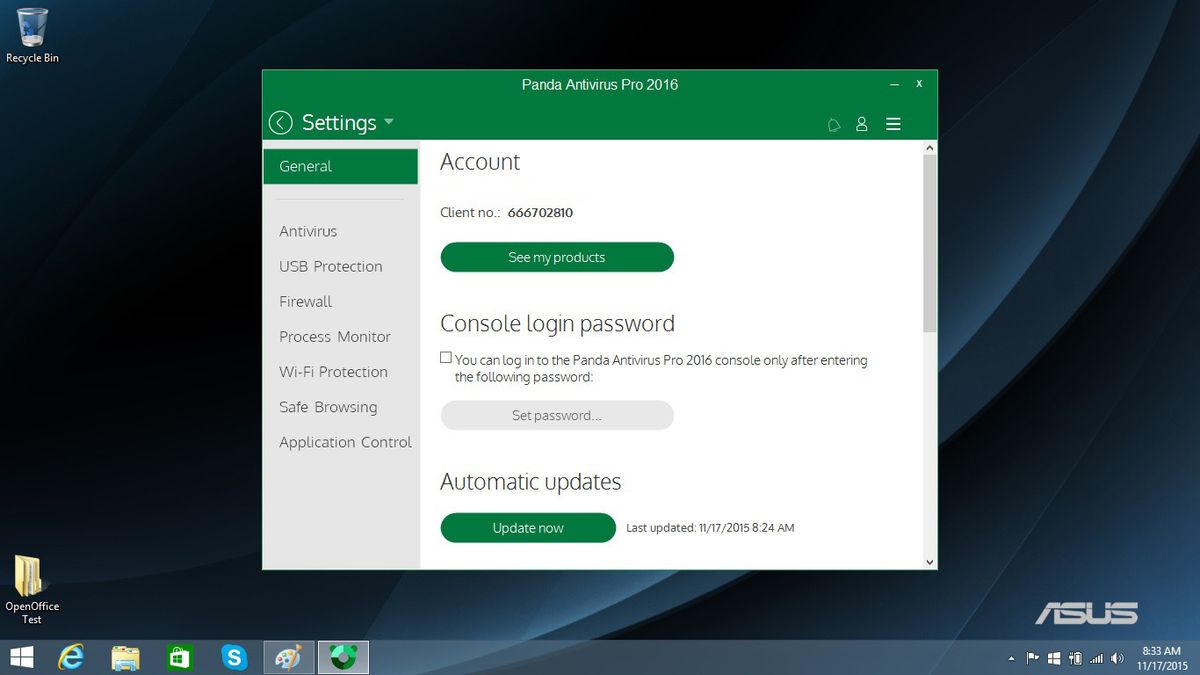1200x675 pixels.
Task: Open USB Protection settings
Action: point(331,266)
